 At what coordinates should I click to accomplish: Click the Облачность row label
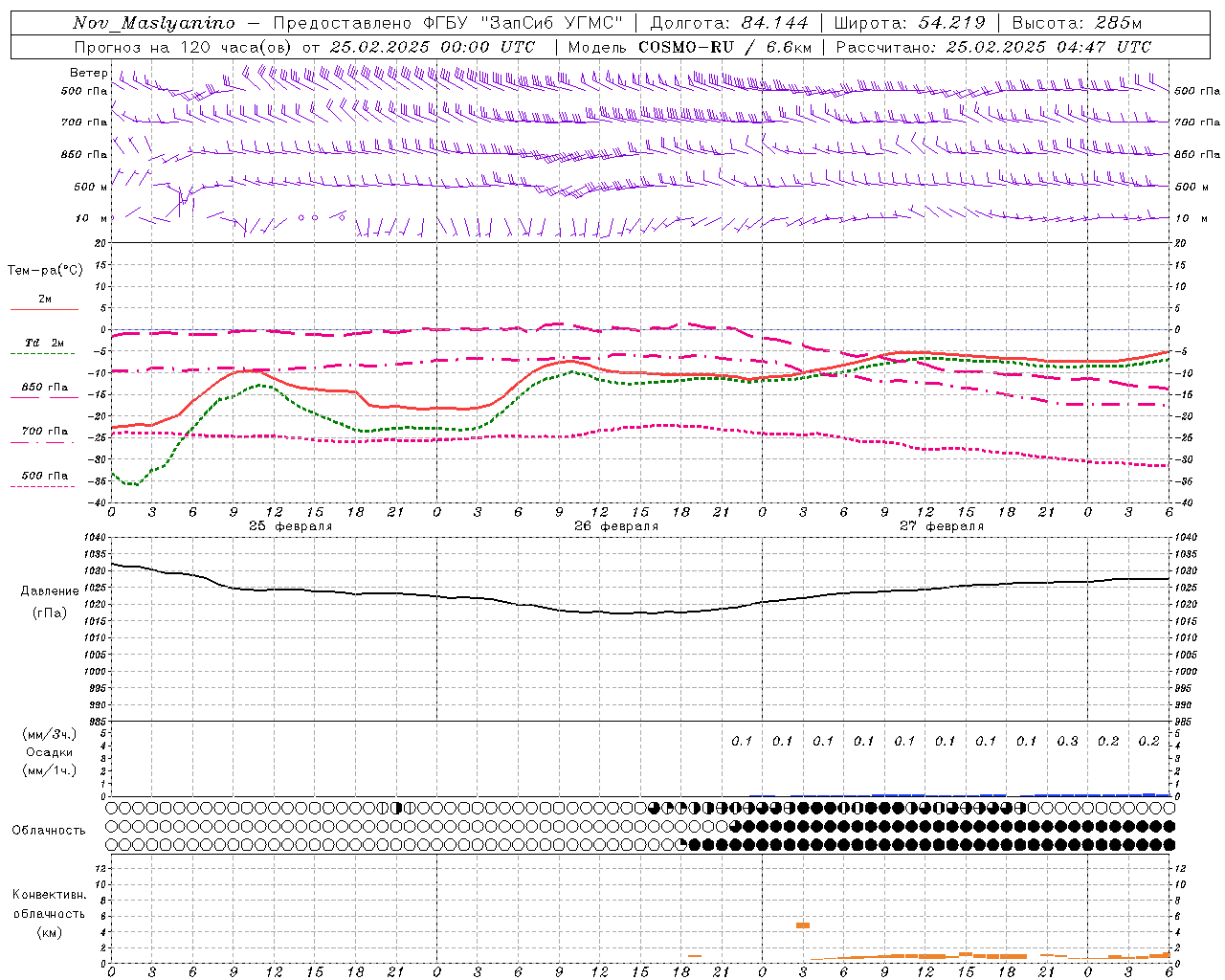49,830
